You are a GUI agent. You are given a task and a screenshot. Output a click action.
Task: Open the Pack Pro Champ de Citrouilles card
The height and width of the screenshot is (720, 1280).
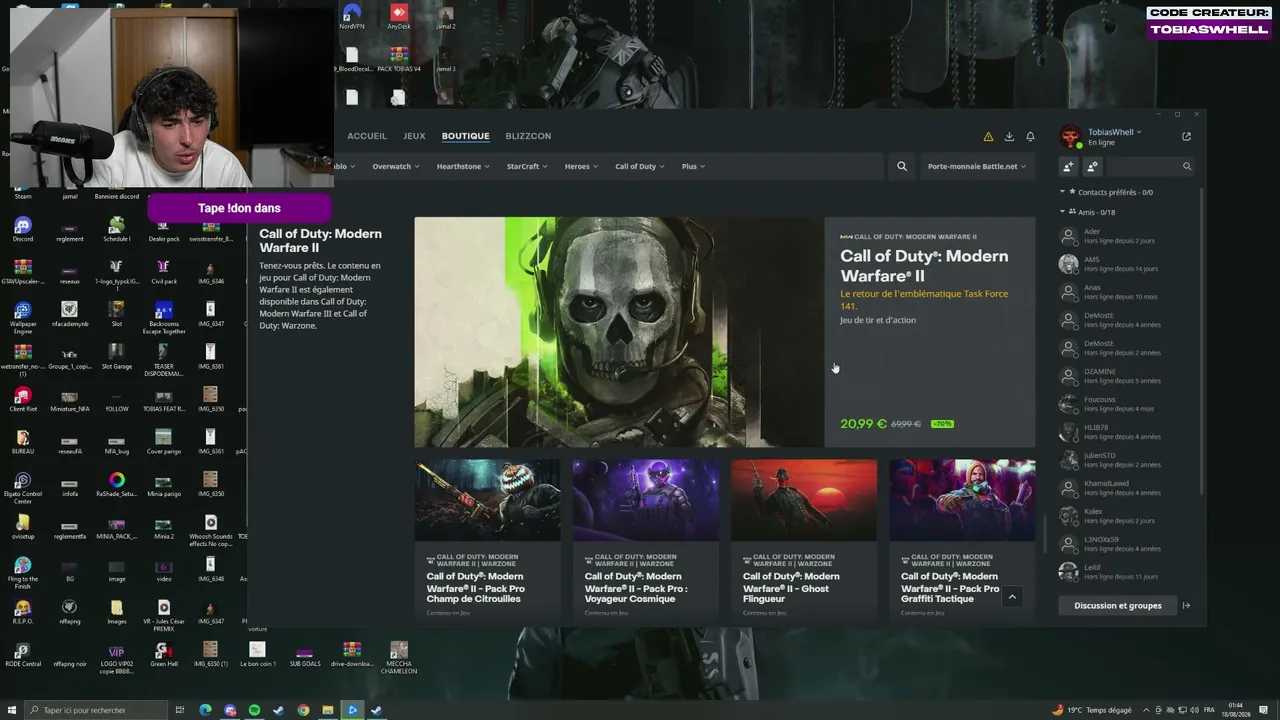488,538
